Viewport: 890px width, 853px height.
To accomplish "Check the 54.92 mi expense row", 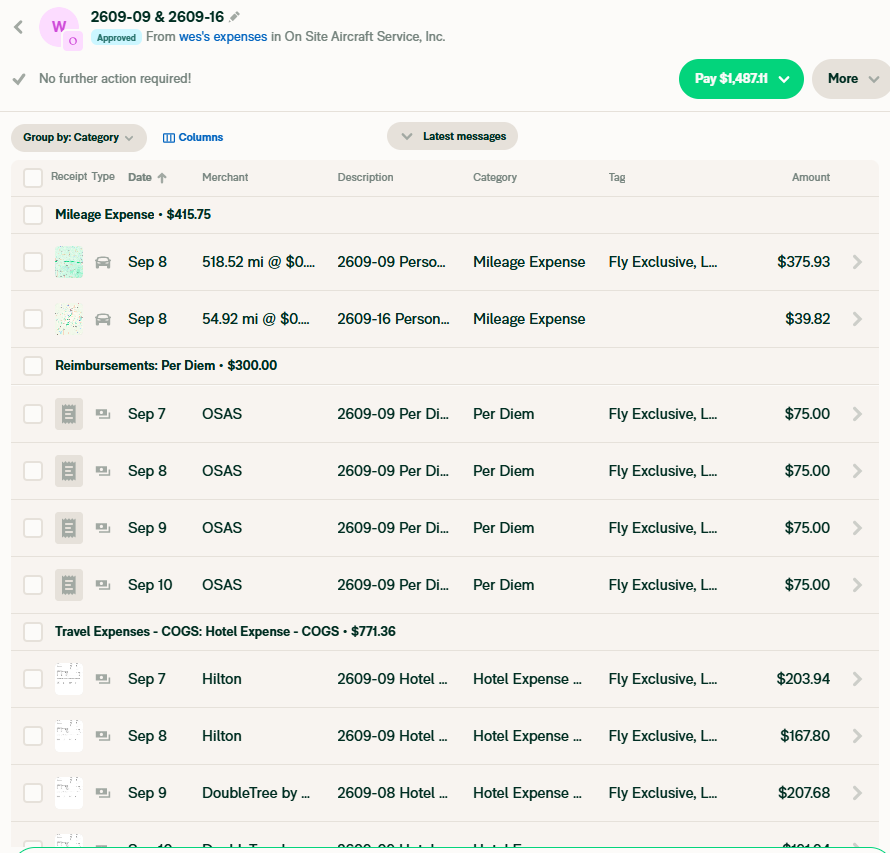I will click(x=33, y=319).
